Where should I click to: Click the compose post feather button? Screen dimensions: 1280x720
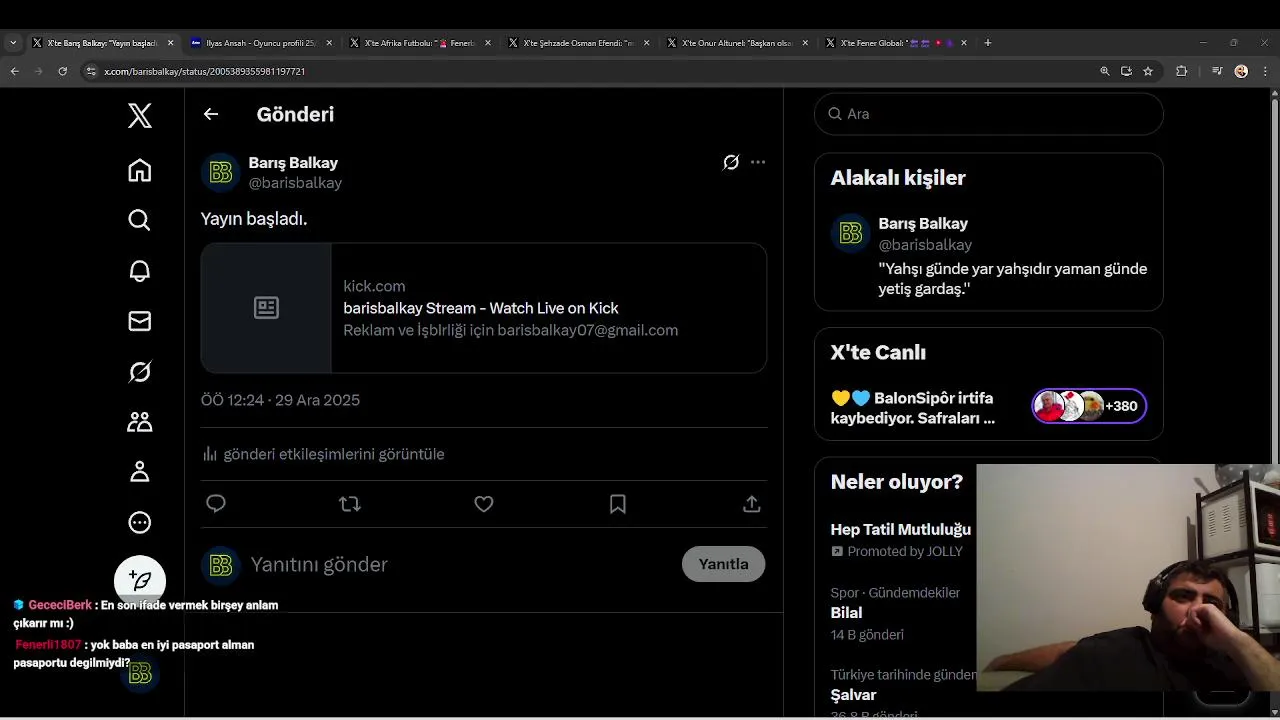140,580
